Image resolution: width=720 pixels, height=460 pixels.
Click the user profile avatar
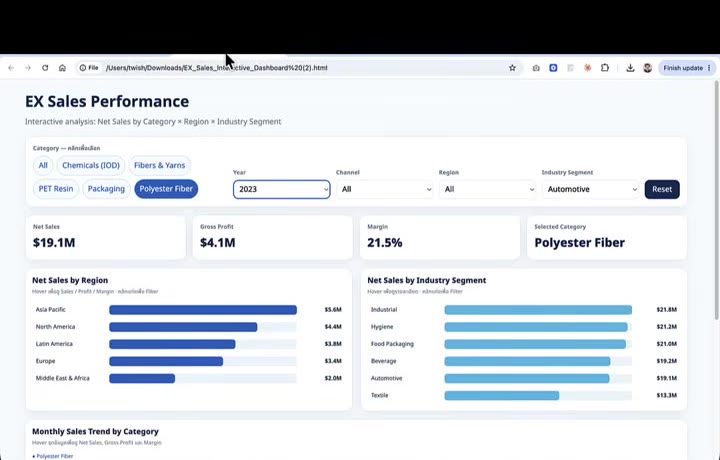(x=647, y=68)
